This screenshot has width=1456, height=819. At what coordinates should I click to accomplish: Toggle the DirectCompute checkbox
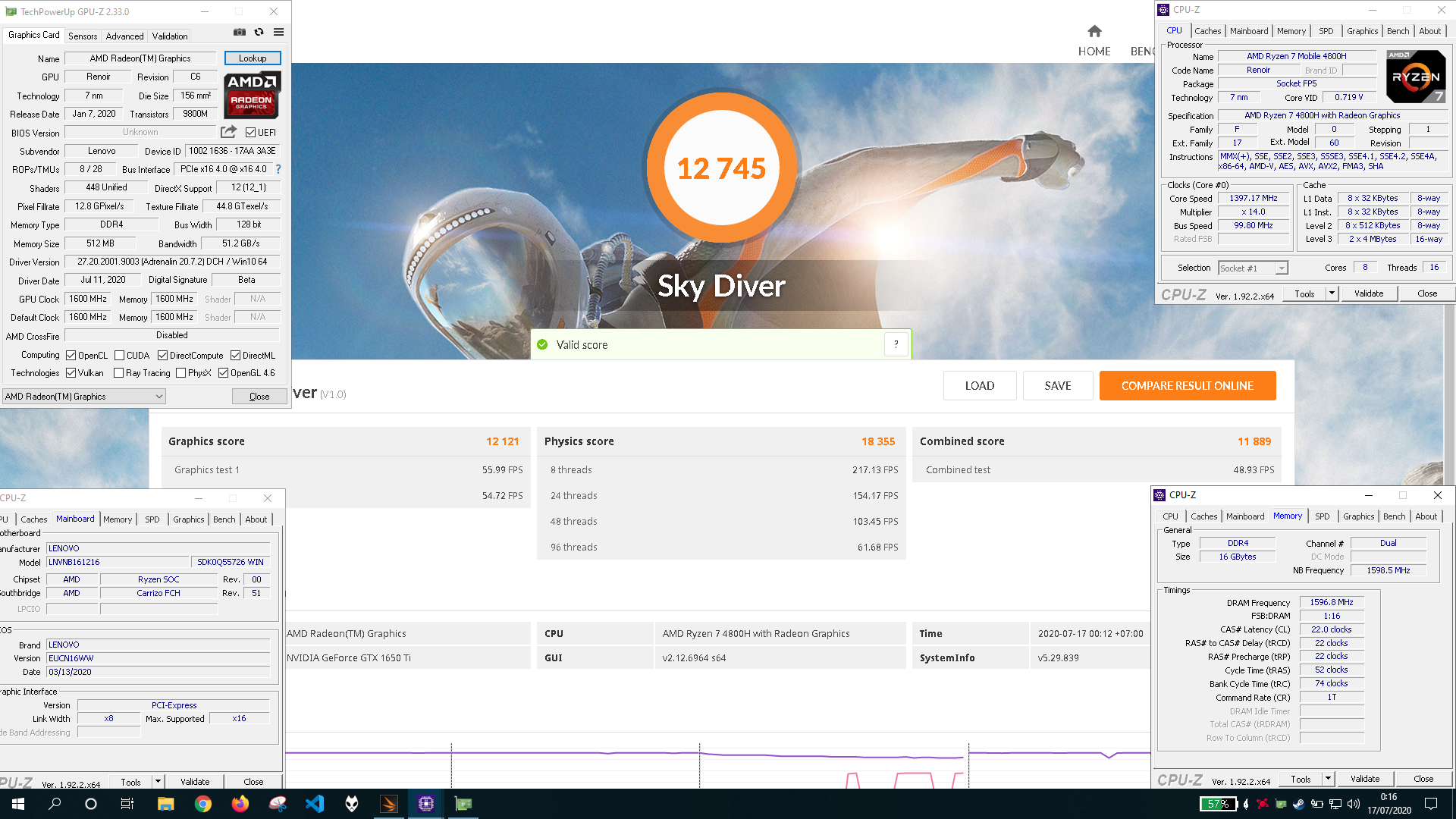click(162, 355)
